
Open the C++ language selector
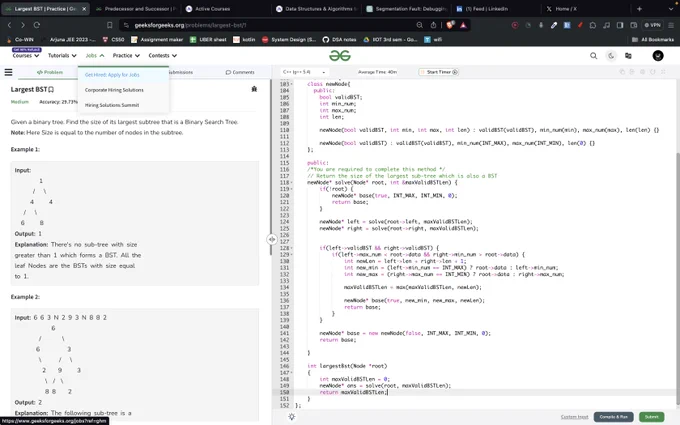click(304, 72)
